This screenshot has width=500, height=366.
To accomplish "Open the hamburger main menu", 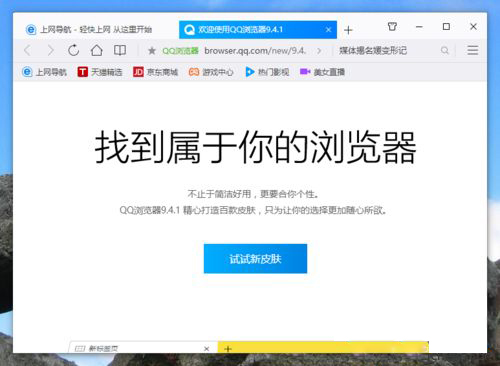I will tap(473, 50).
